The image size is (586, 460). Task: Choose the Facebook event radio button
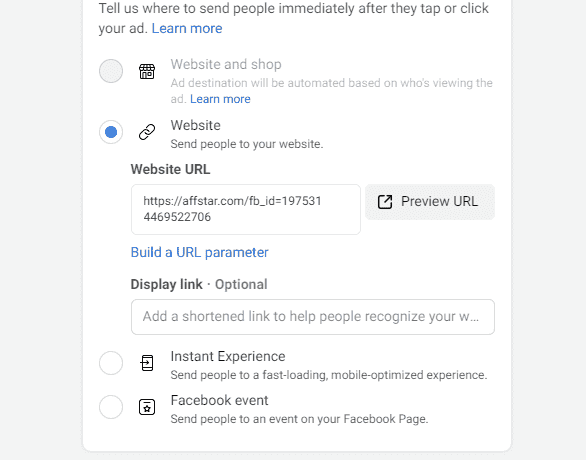click(111, 407)
